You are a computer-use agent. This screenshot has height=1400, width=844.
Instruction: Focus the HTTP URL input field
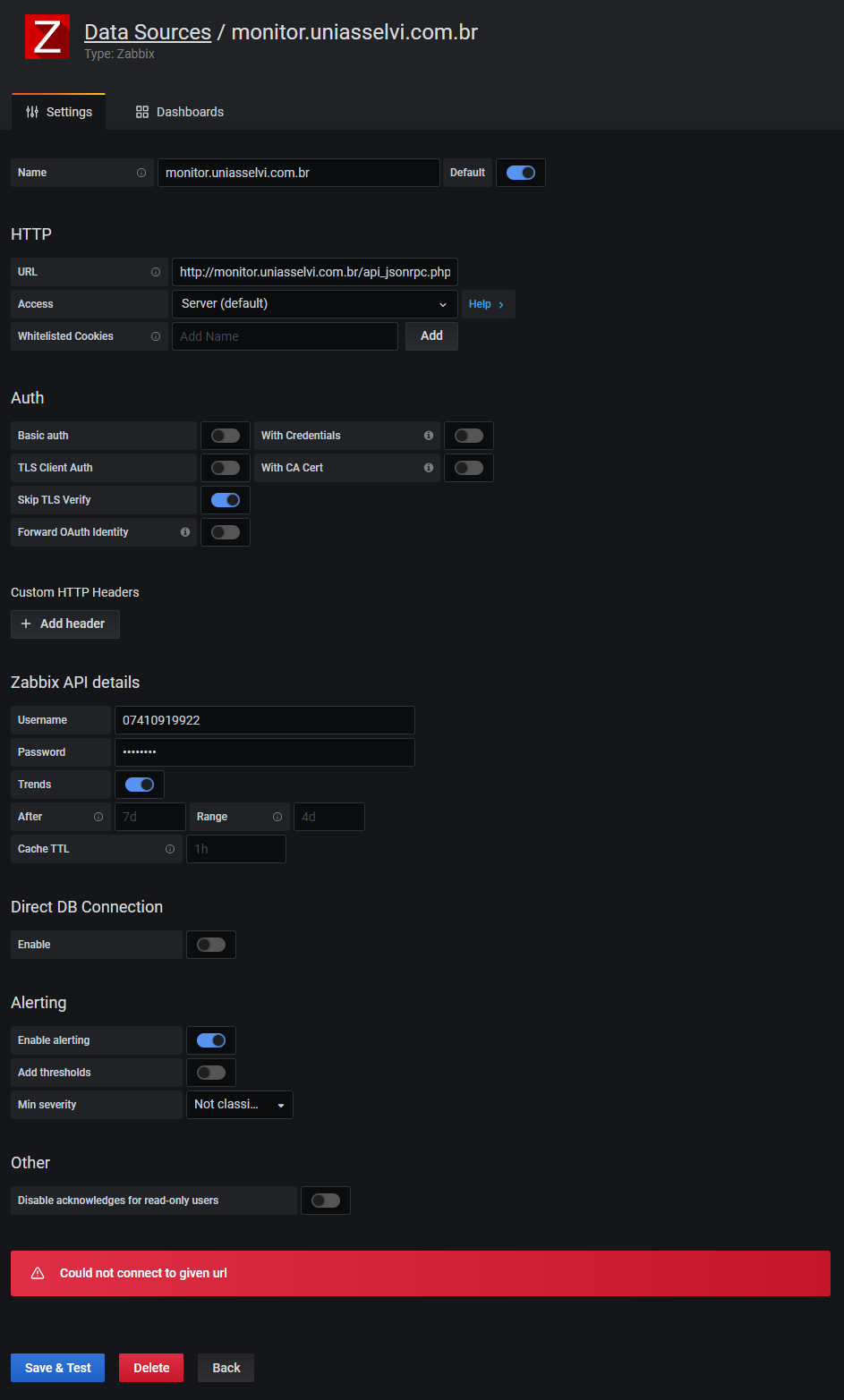click(315, 272)
